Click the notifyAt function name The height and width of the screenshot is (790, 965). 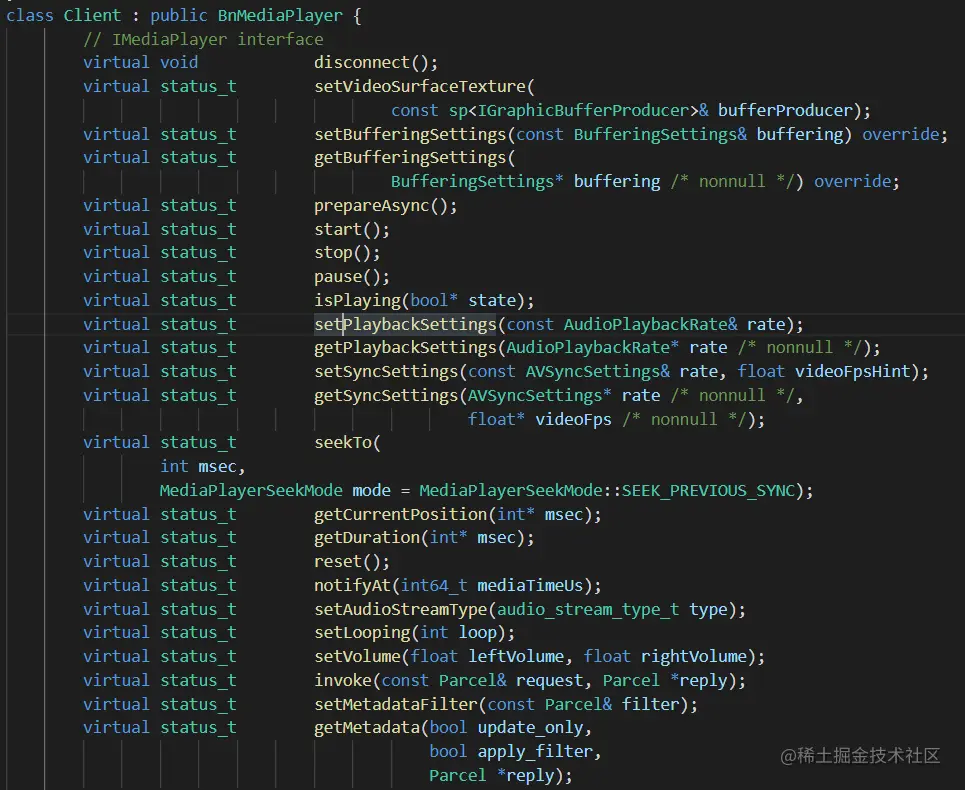tap(352, 586)
